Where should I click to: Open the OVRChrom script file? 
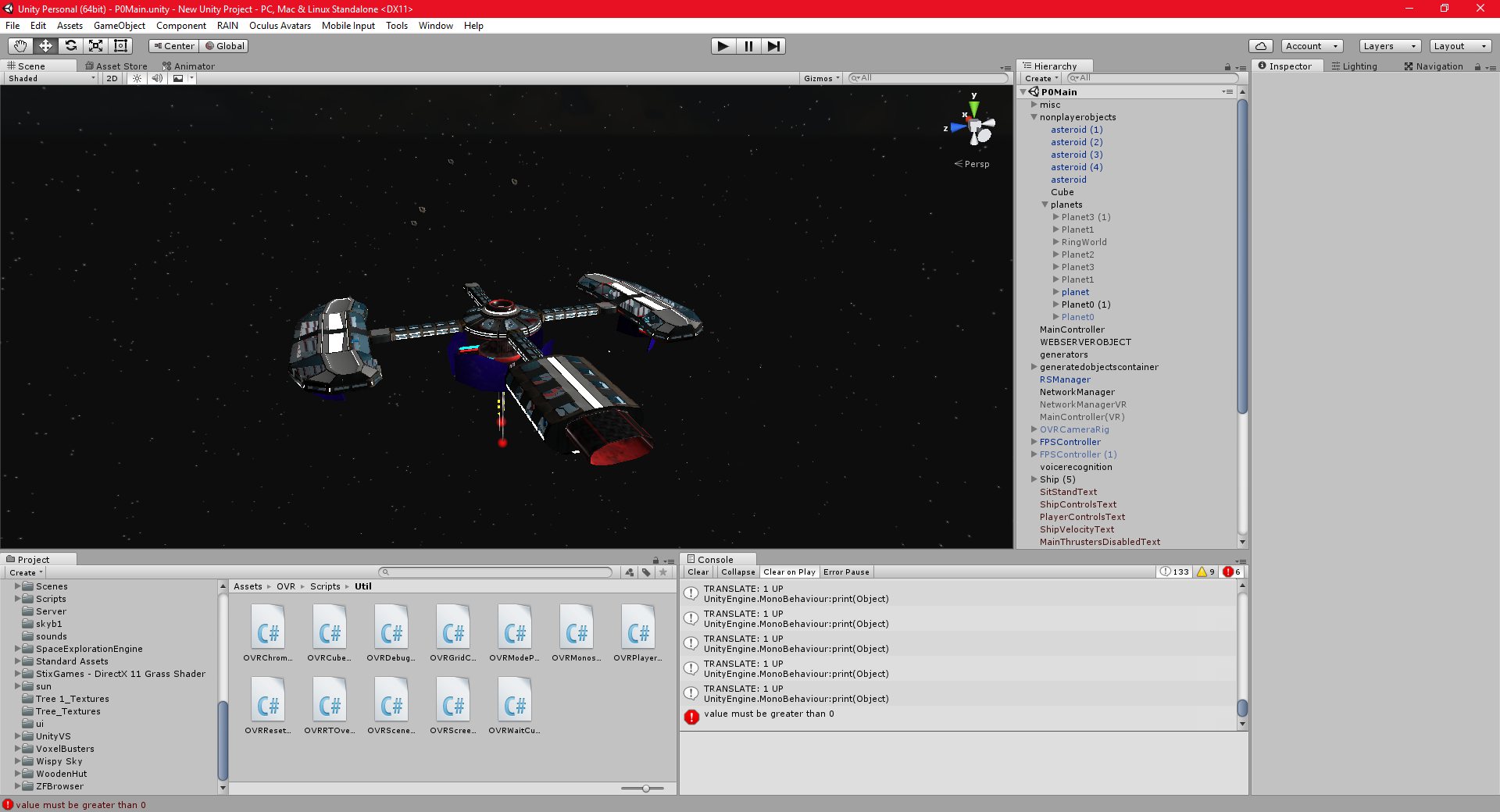(268, 632)
